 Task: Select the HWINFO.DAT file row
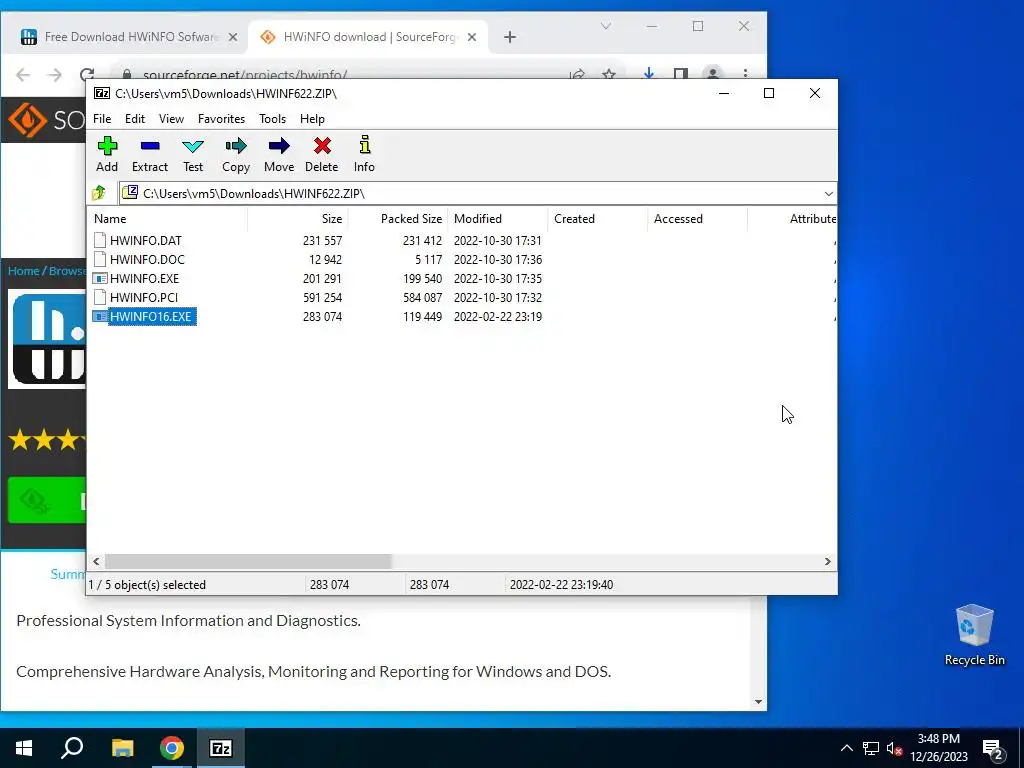(x=461, y=240)
